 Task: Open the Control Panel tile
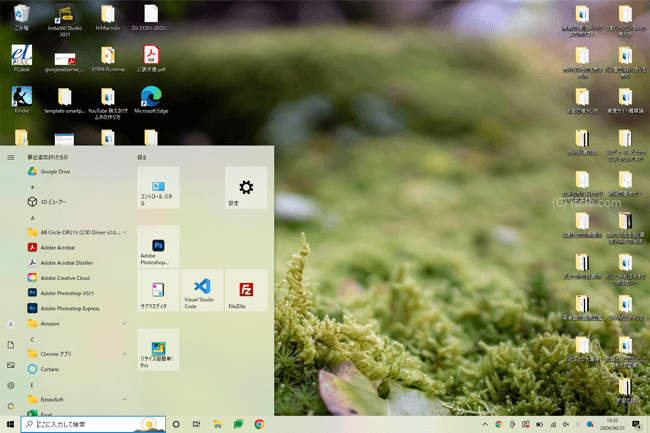tap(158, 187)
